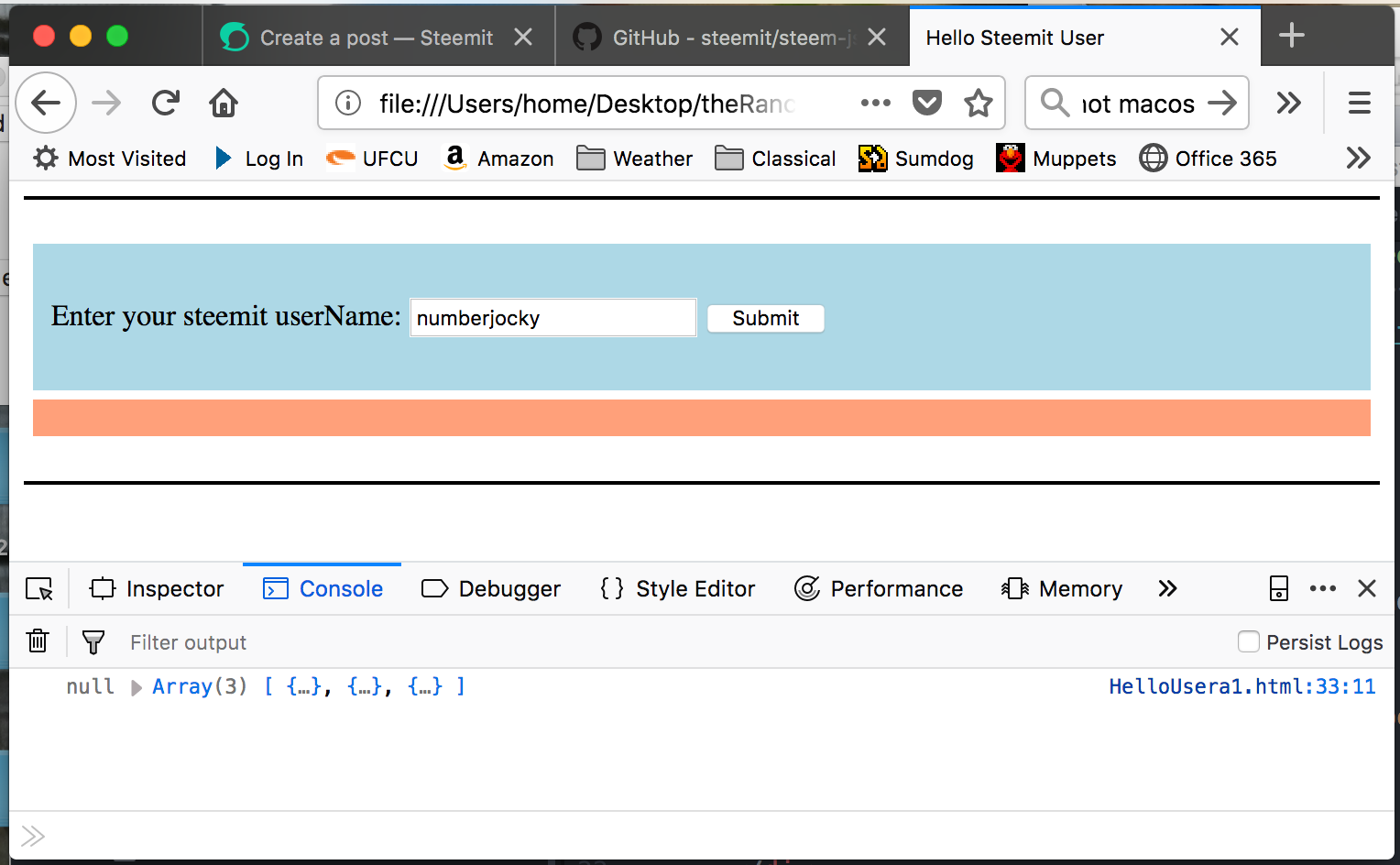Open the Amazon bookmark
Image resolution: width=1400 pixels, height=865 pixels.
498,159
